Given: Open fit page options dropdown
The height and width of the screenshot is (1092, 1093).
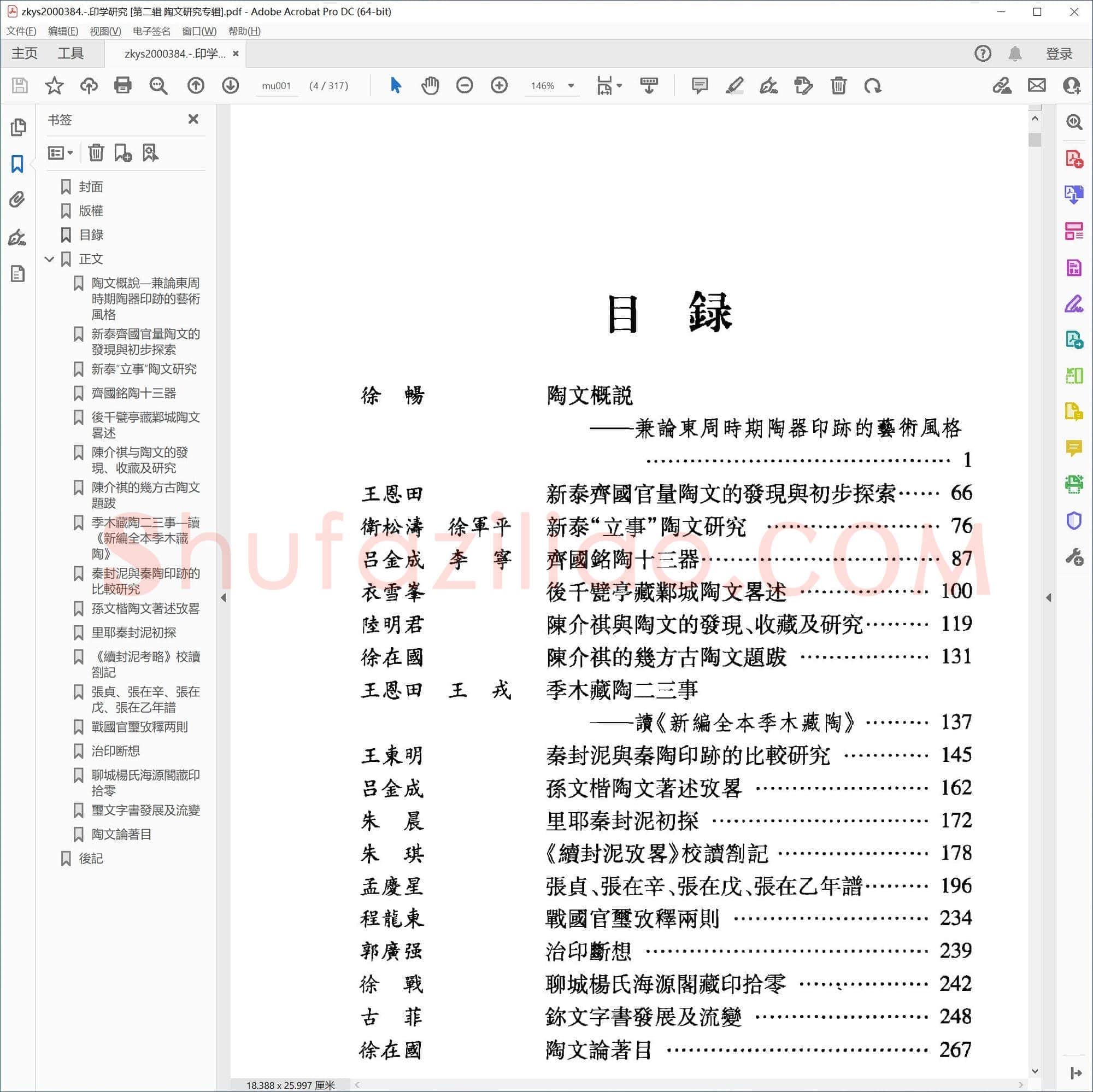Looking at the screenshot, I should point(609,85).
